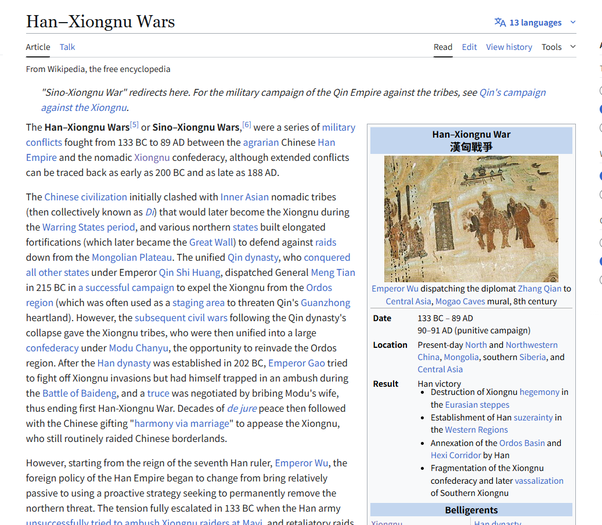This screenshot has height=525, width=602.
Task: Open the subsequent civil wars link
Action: (x=181, y=318)
